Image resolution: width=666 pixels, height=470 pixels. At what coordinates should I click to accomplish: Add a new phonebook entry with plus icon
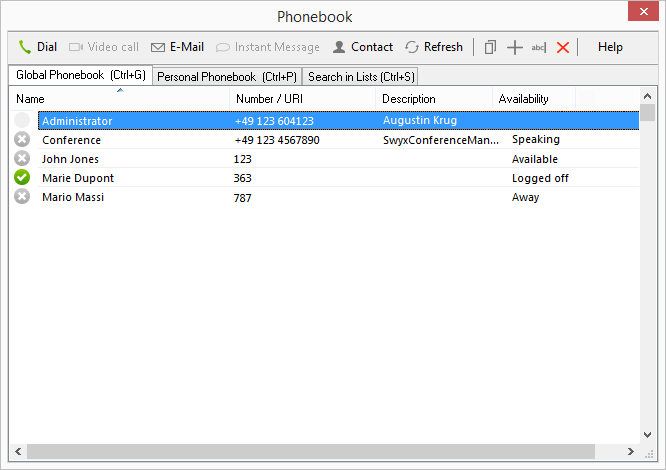point(515,47)
